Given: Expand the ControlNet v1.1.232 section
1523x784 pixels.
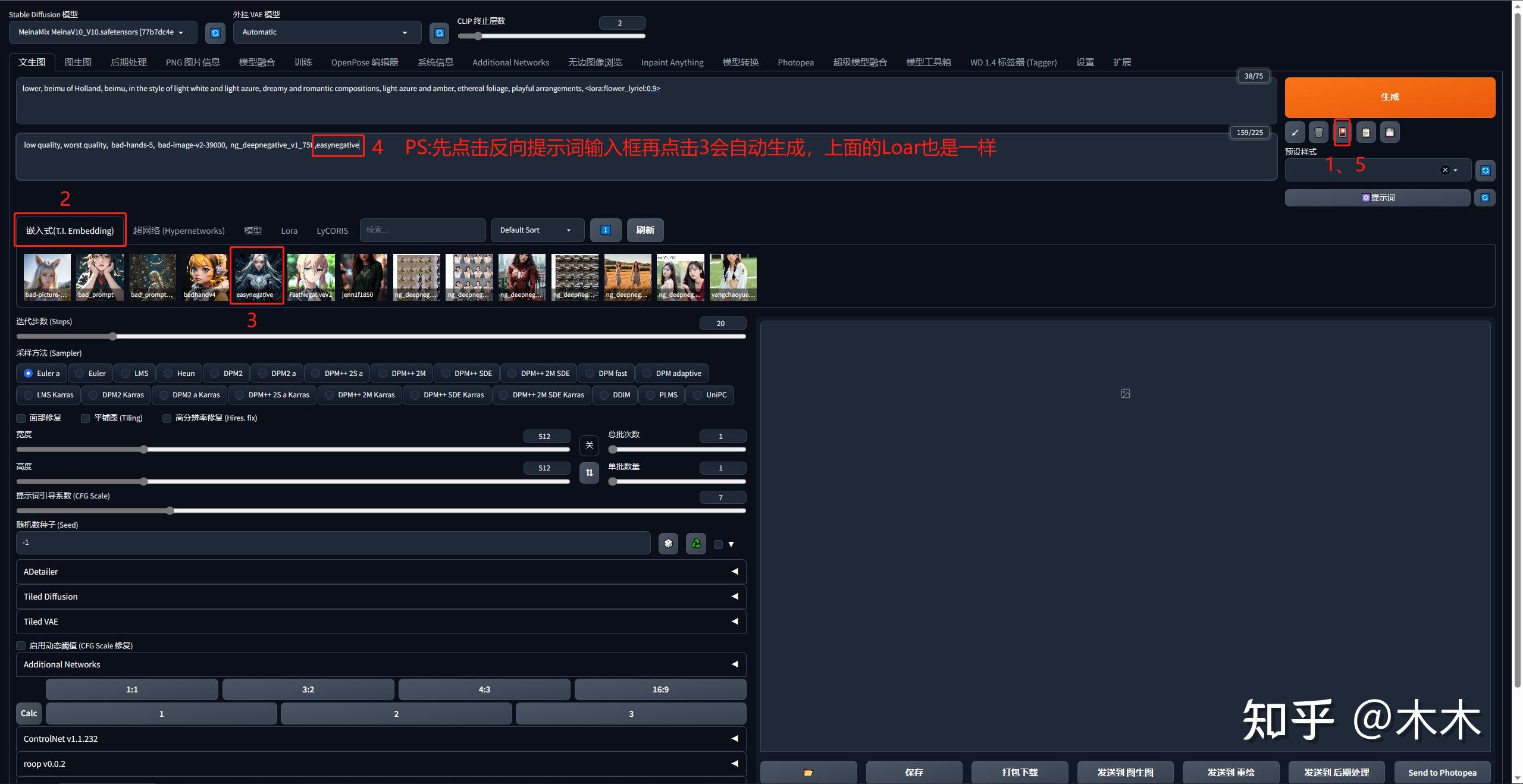Looking at the screenshot, I should click(x=381, y=738).
